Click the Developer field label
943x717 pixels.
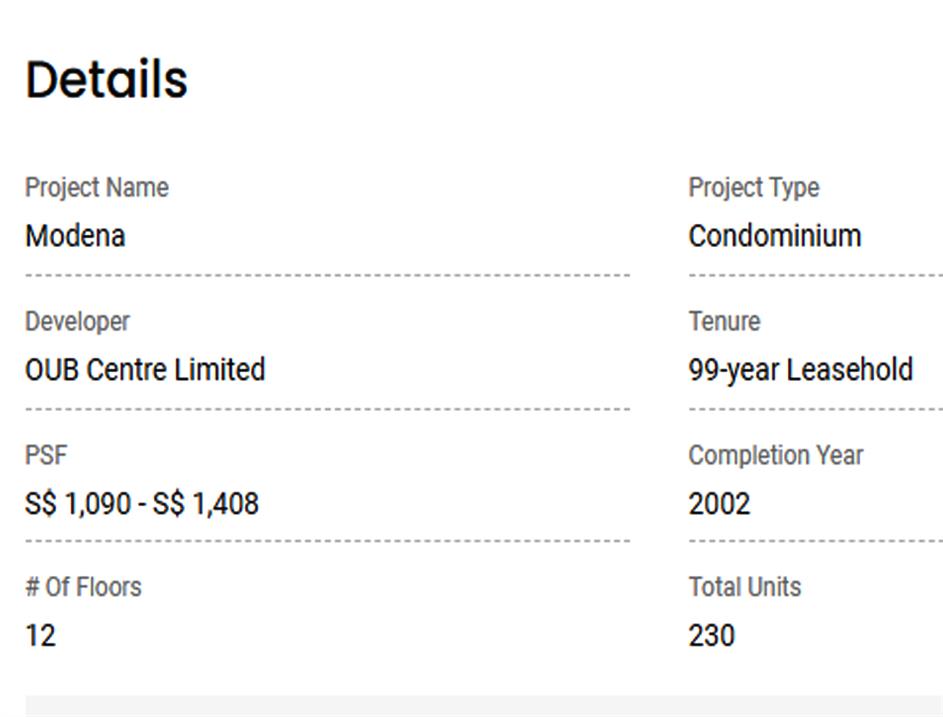click(77, 322)
